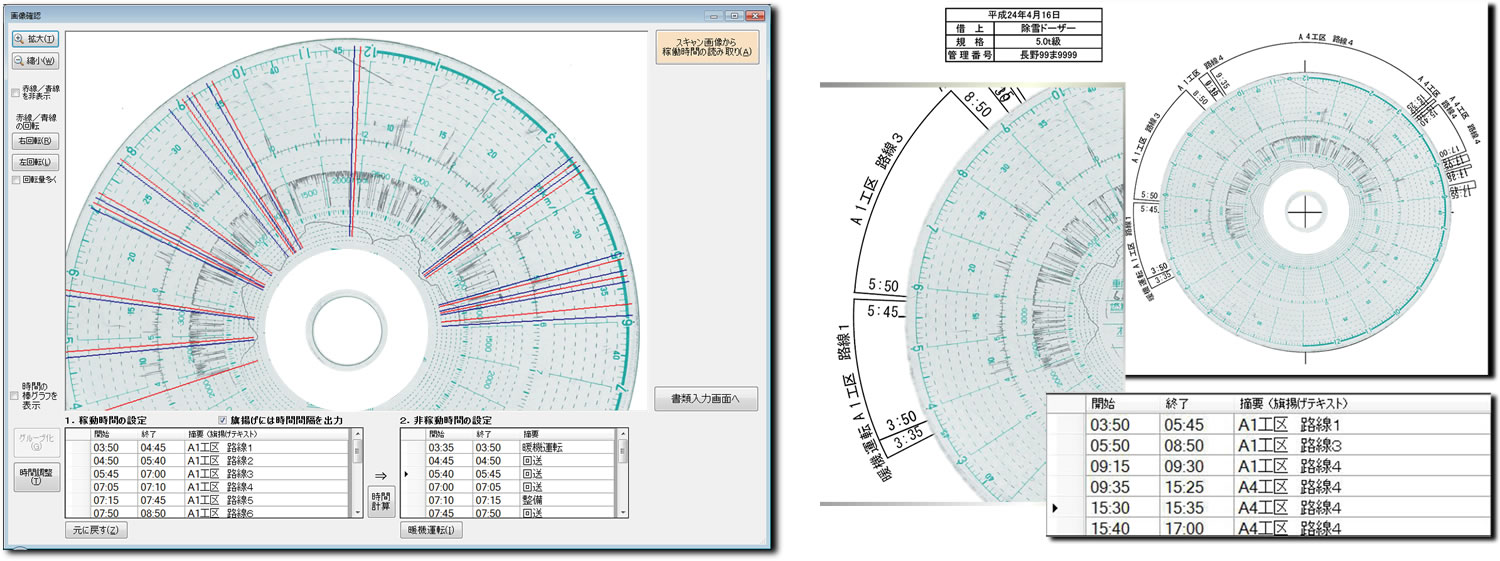
Task: Click the 時間計算 button
Action: point(381,501)
